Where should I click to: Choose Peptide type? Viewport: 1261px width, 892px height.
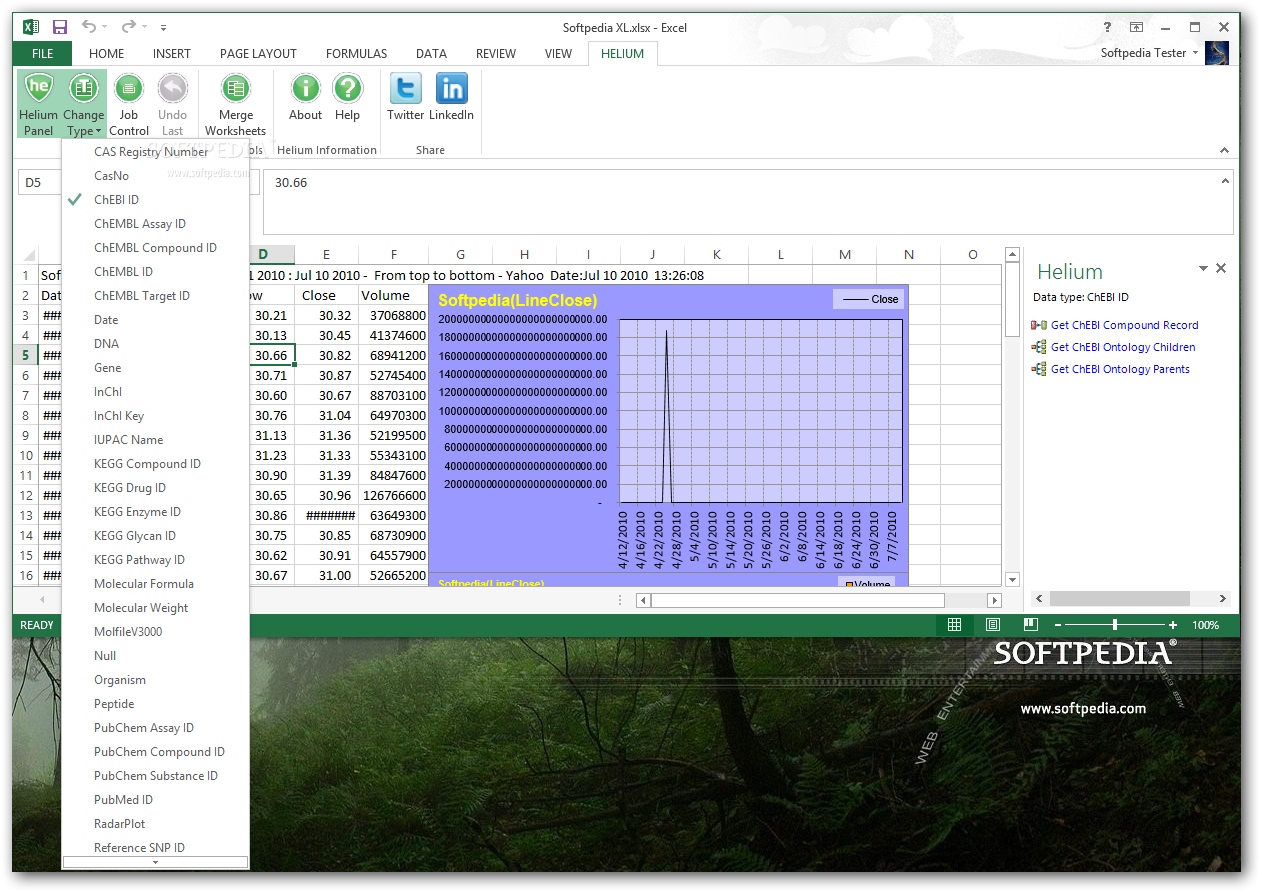click(155, 704)
